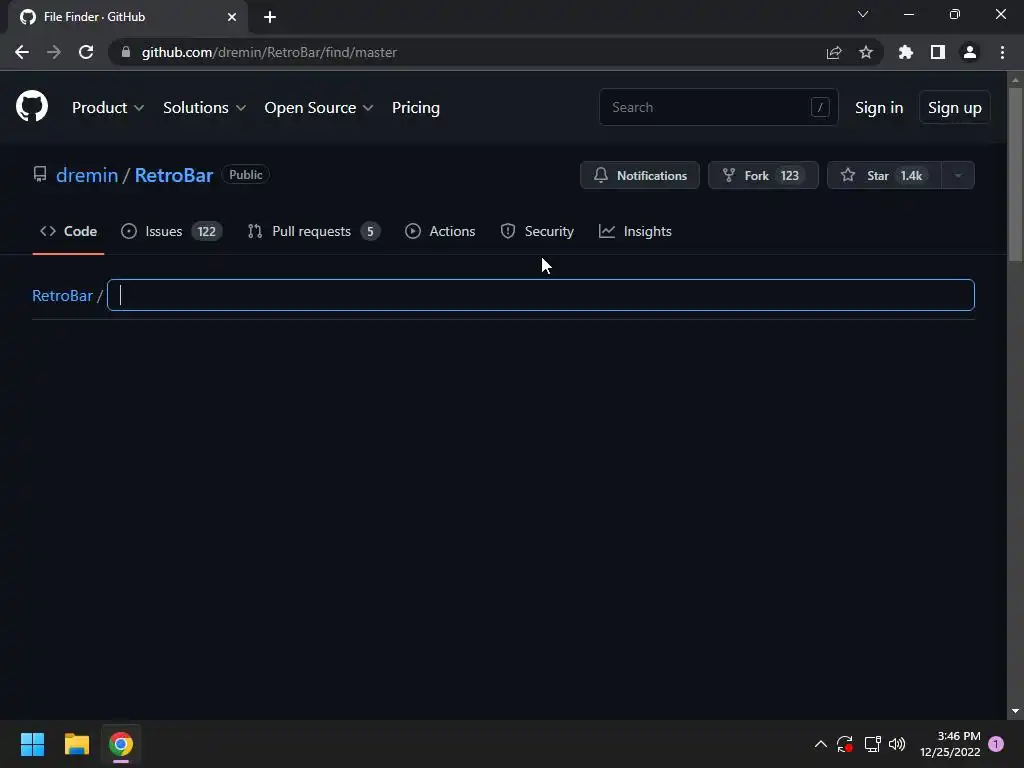Close the File Finder GitHub tab
1024x768 pixels.
[x=231, y=17]
